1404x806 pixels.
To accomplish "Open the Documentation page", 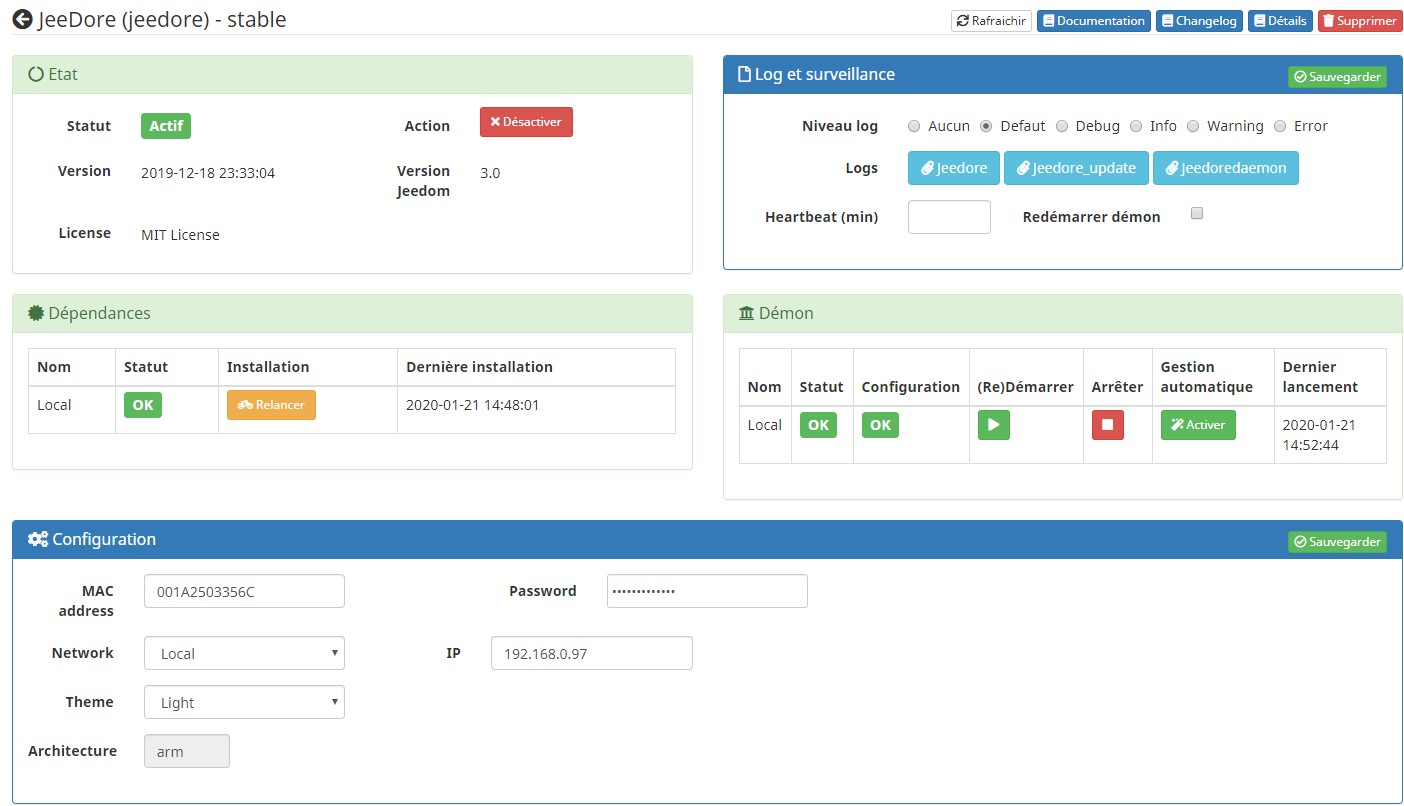I will pyautogui.click(x=1092, y=21).
